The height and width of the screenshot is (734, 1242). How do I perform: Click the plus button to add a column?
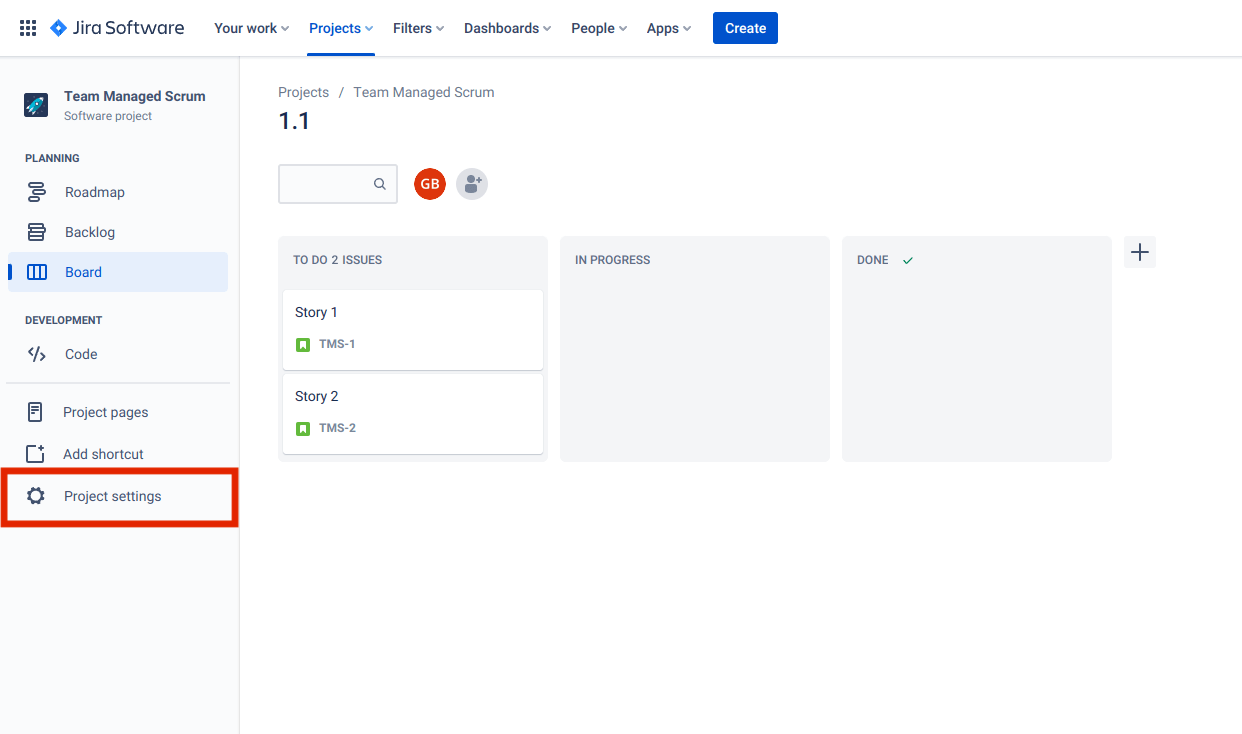pyautogui.click(x=1139, y=252)
